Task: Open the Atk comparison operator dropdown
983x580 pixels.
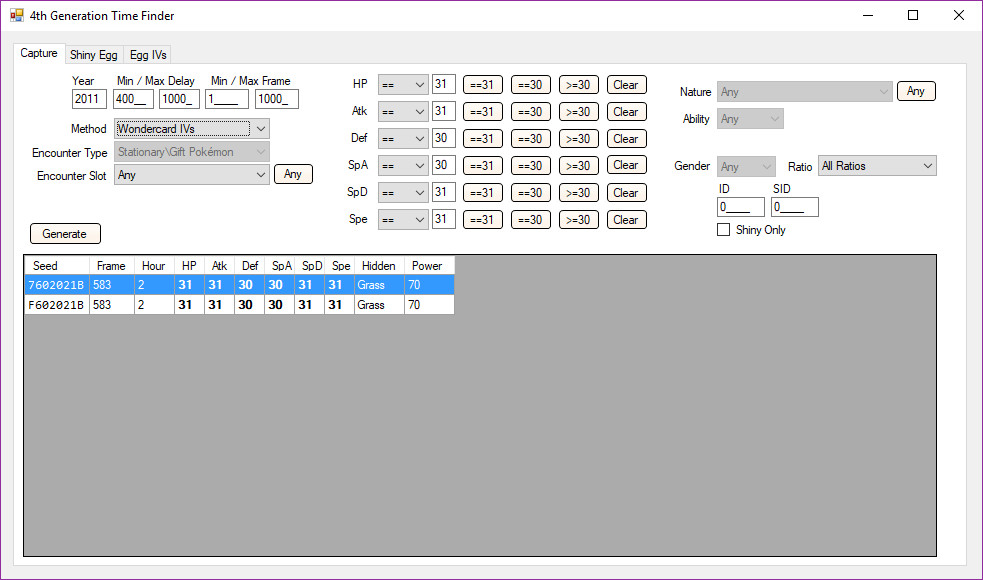Action: click(403, 112)
